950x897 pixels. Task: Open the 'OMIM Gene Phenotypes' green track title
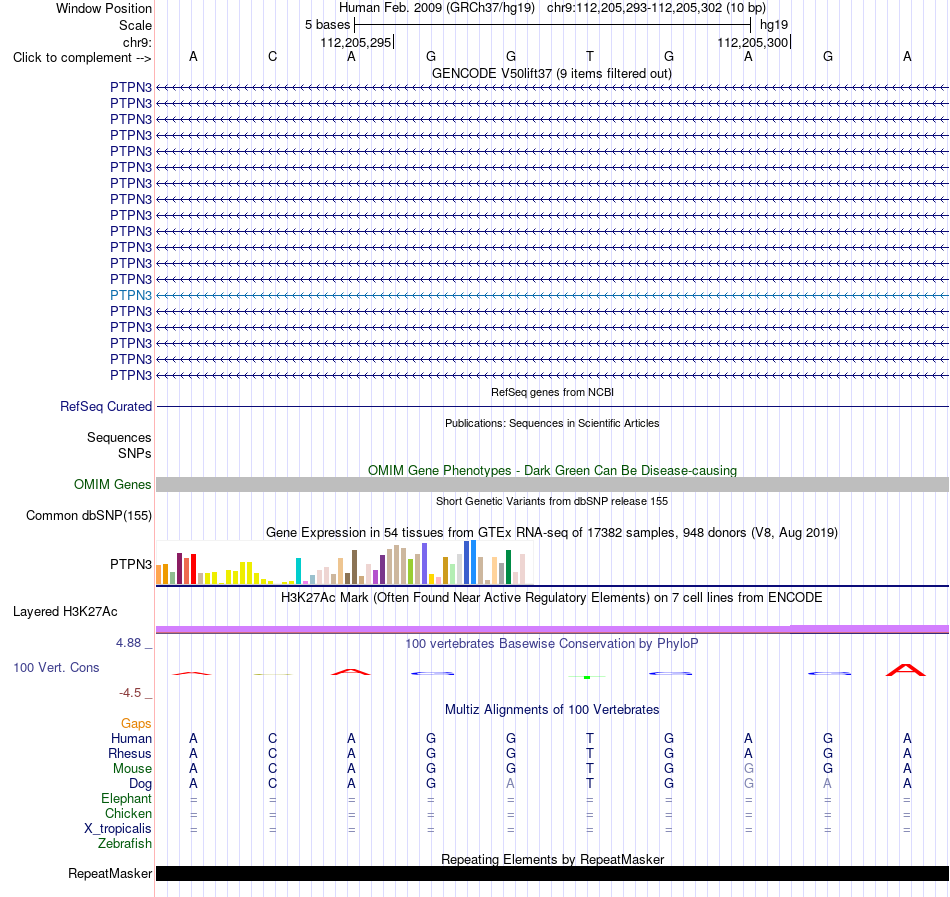(552, 471)
